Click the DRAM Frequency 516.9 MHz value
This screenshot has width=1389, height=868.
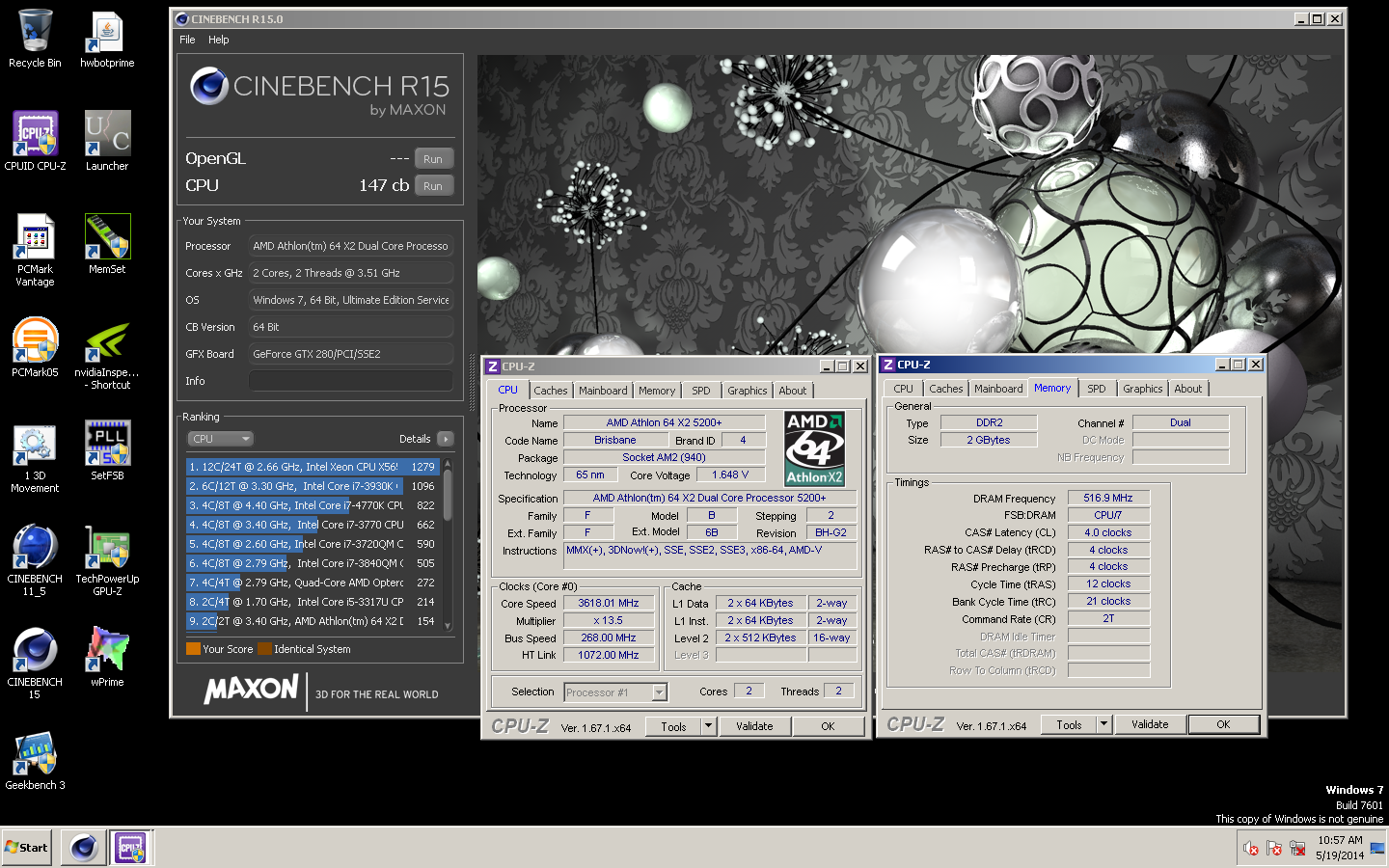coord(1108,499)
